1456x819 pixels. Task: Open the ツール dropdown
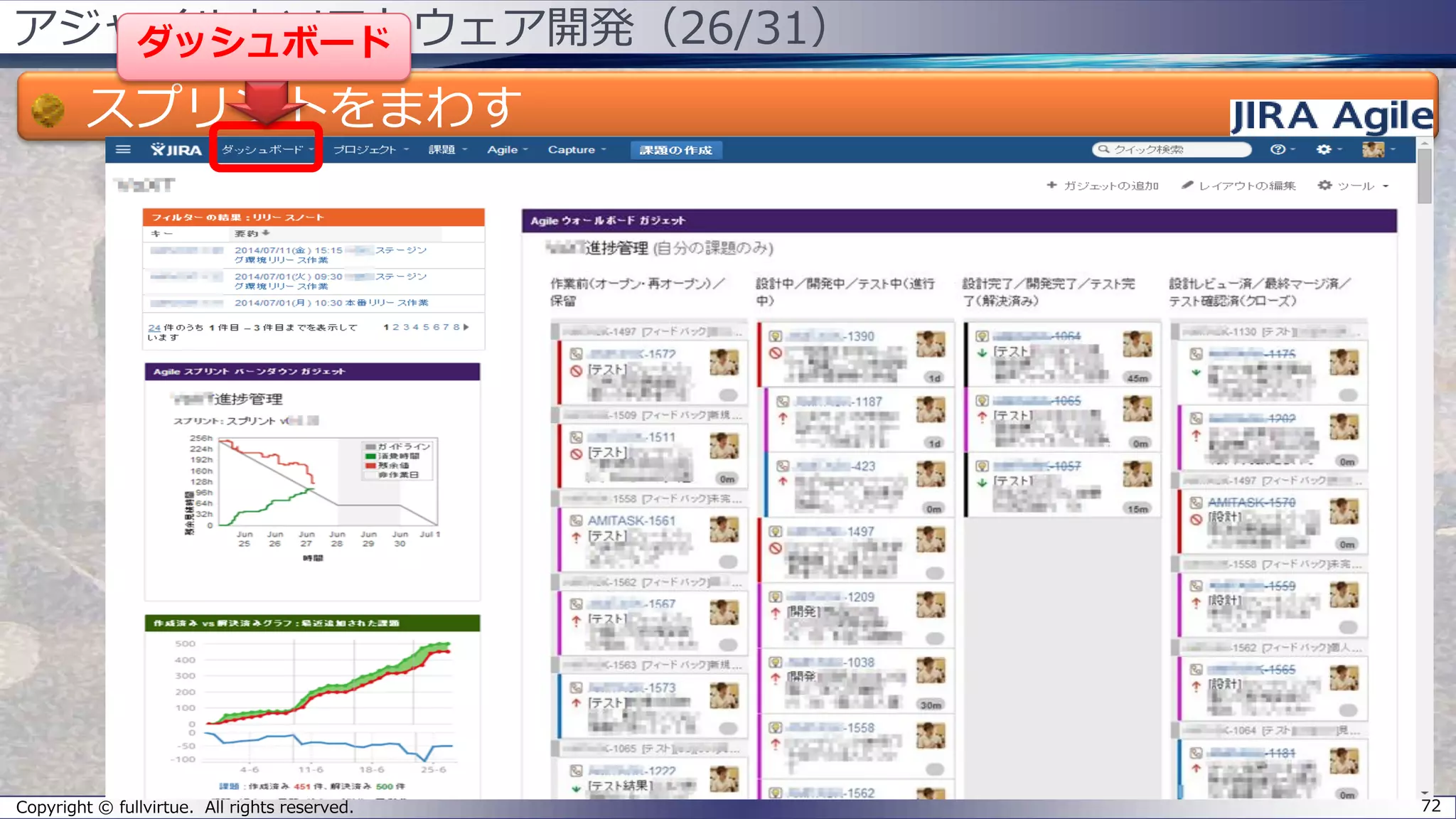[1353, 186]
